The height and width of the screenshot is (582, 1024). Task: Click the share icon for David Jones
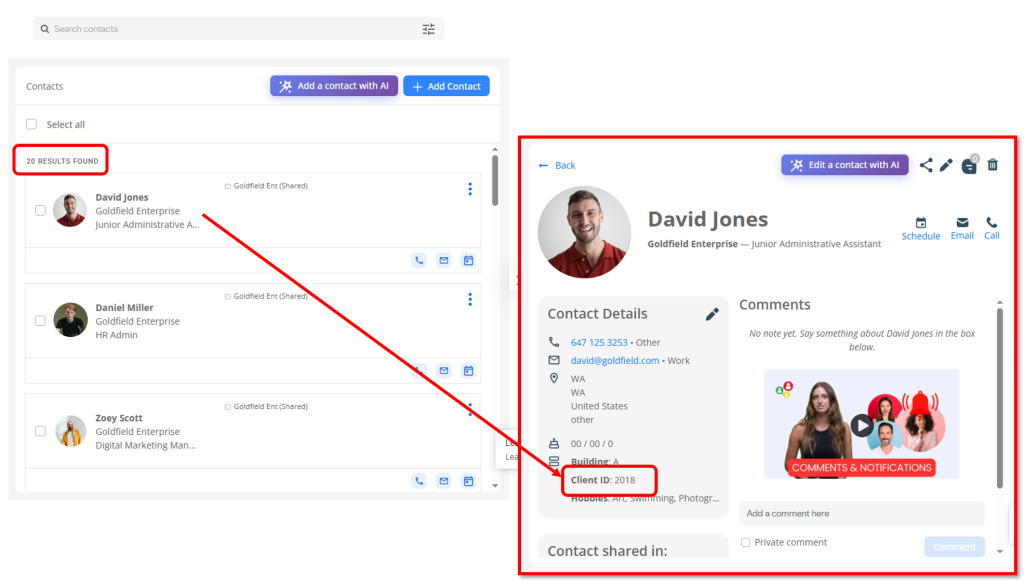point(926,165)
